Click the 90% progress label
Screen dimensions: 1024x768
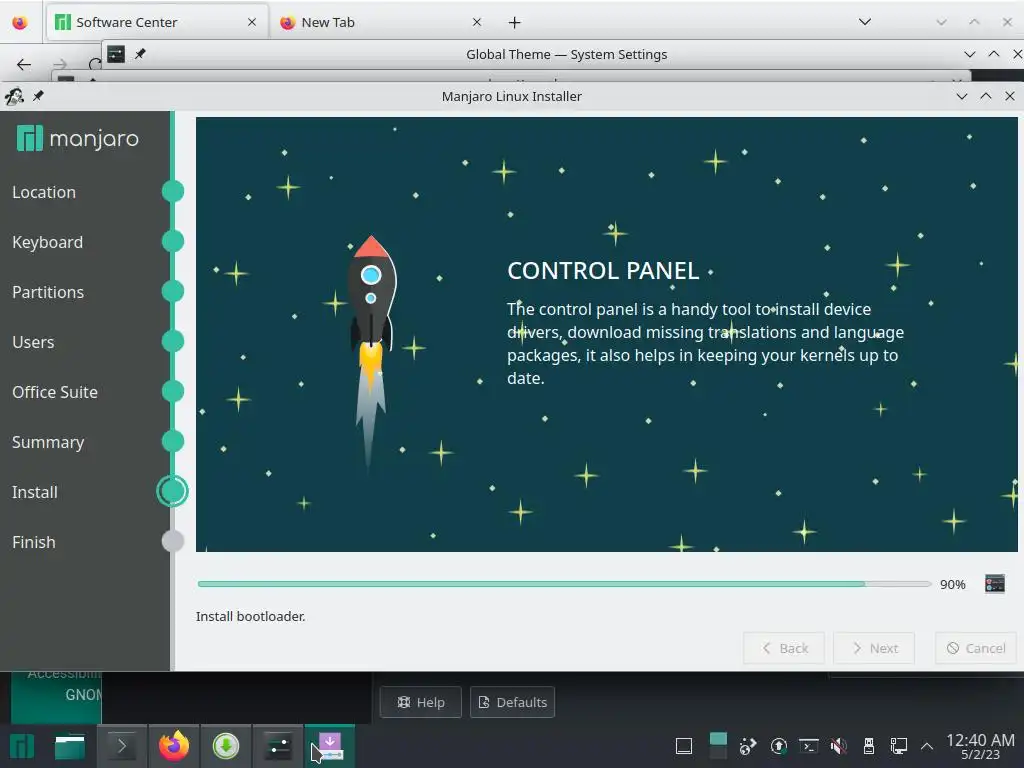pos(952,584)
